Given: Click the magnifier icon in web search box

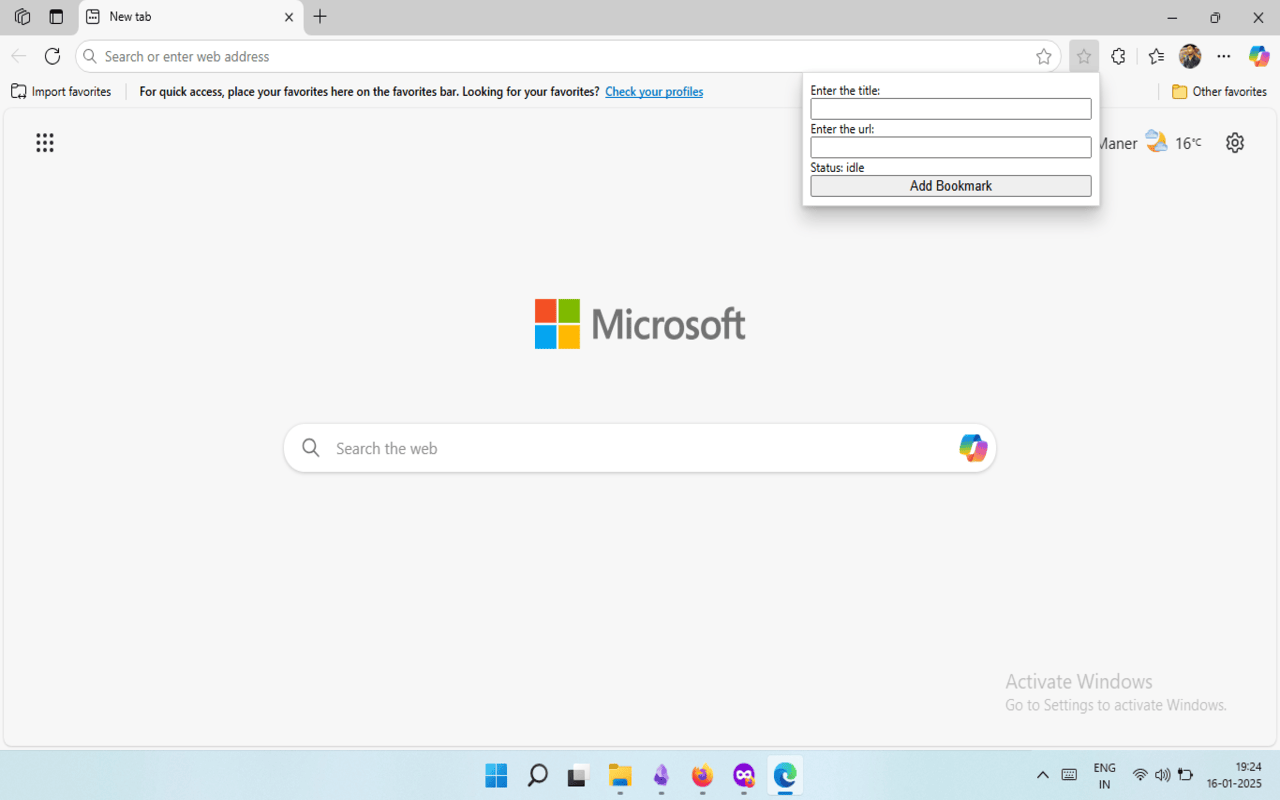Looking at the screenshot, I should 311,448.
